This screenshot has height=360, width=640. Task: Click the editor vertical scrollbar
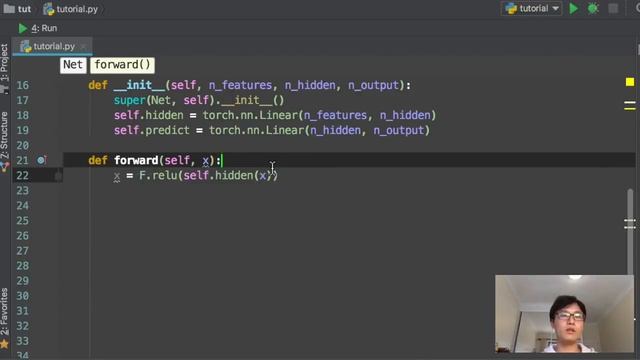(630, 231)
